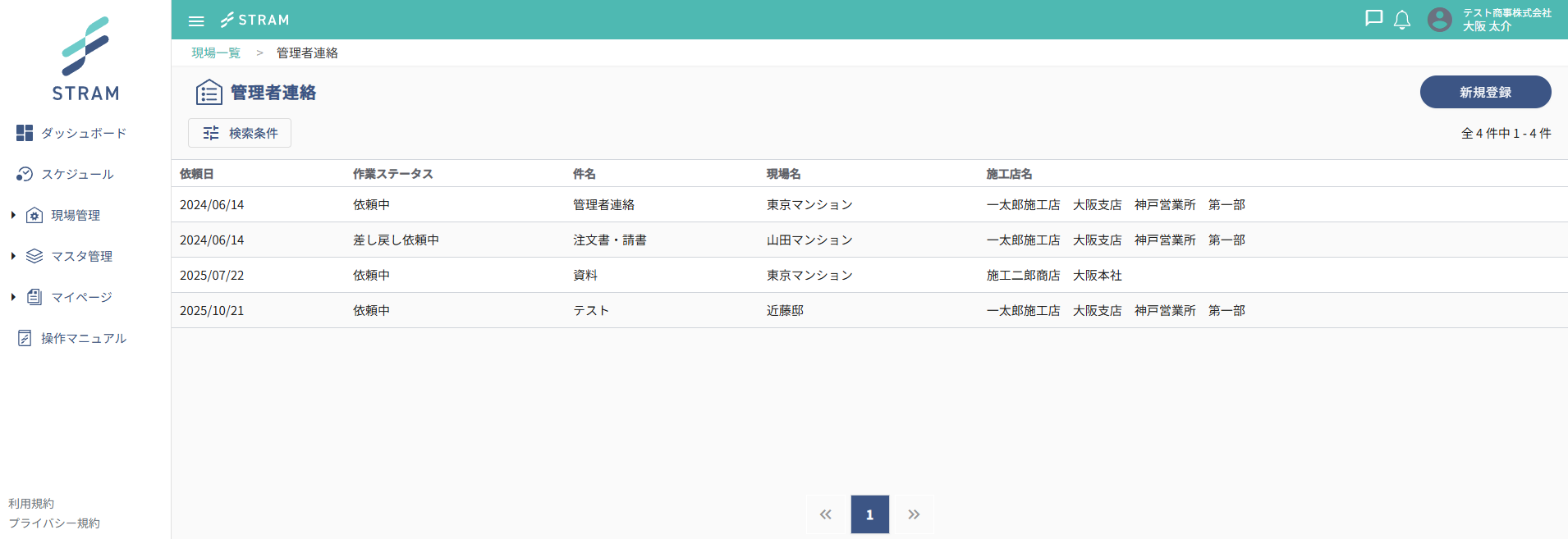1568x539 pixels.
Task: Open the 注文書・請書 row
Action: 869,240
